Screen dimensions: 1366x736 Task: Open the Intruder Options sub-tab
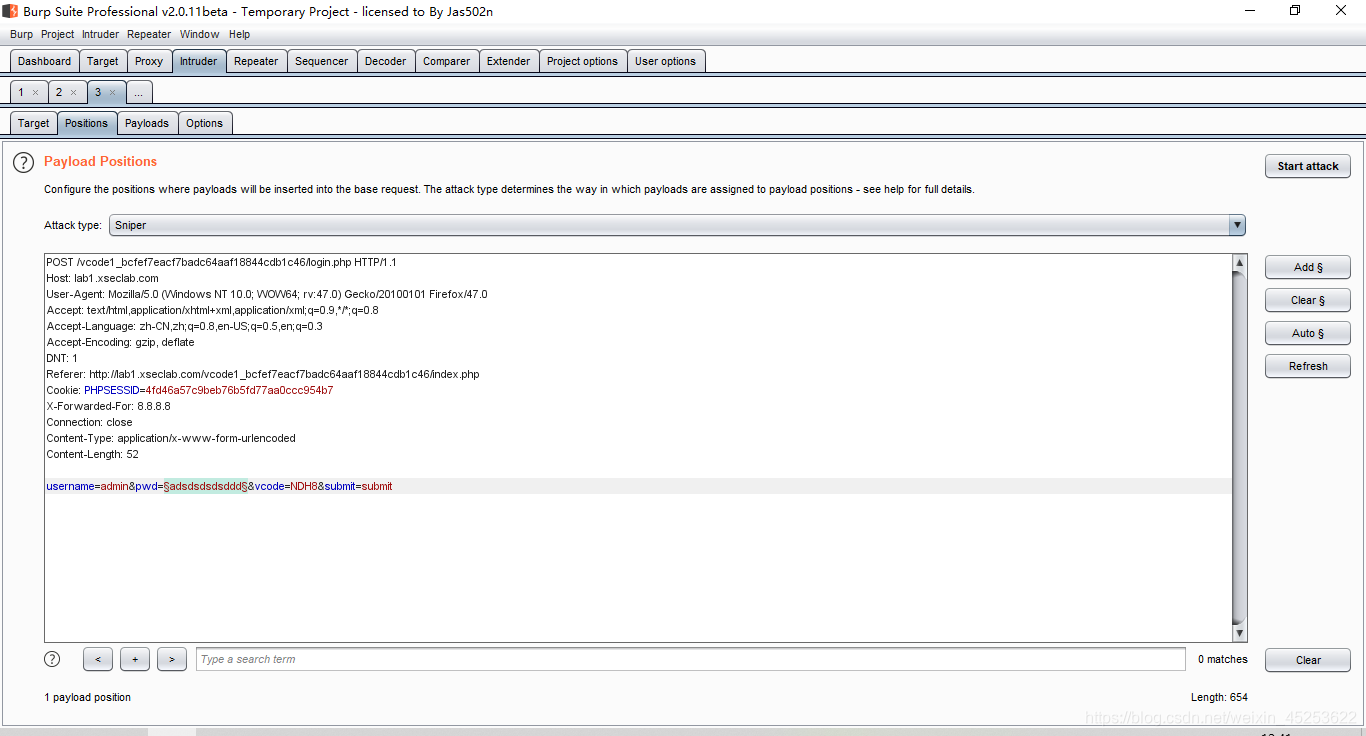point(204,123)
